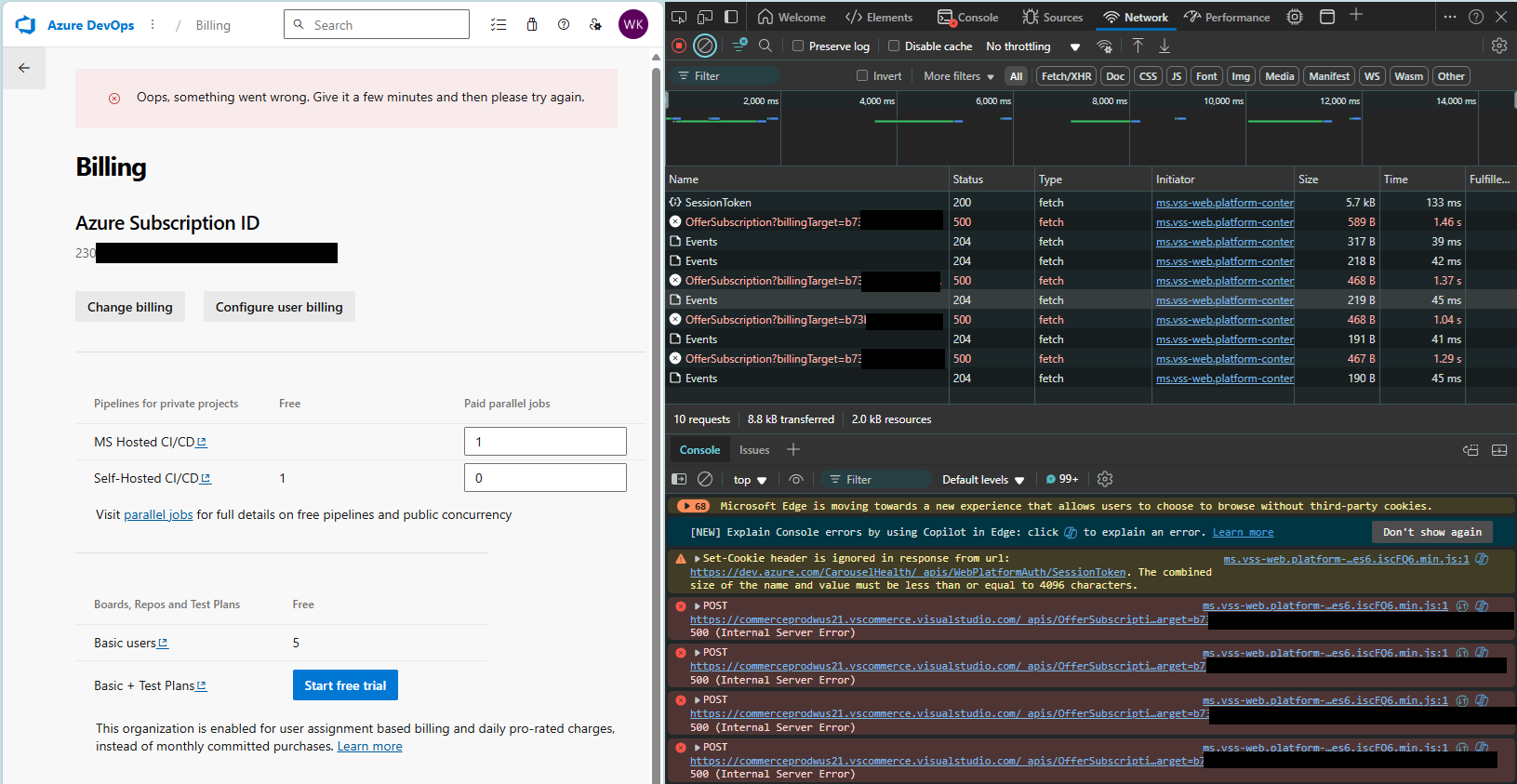Click Don't show again button

coord(1432,532)
